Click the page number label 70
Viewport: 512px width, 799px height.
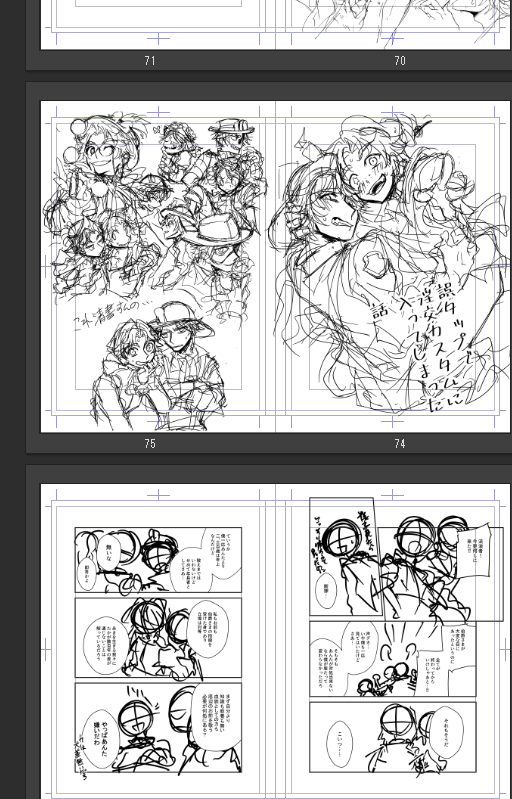[x=400, y=61]
